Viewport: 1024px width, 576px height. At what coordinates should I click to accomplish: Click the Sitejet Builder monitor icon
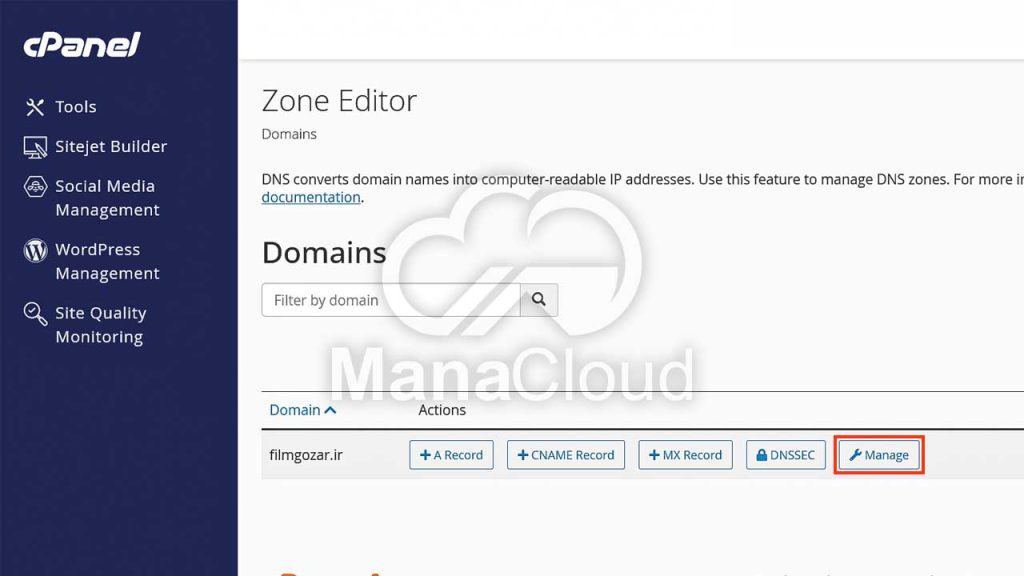(x=35, y=147)
